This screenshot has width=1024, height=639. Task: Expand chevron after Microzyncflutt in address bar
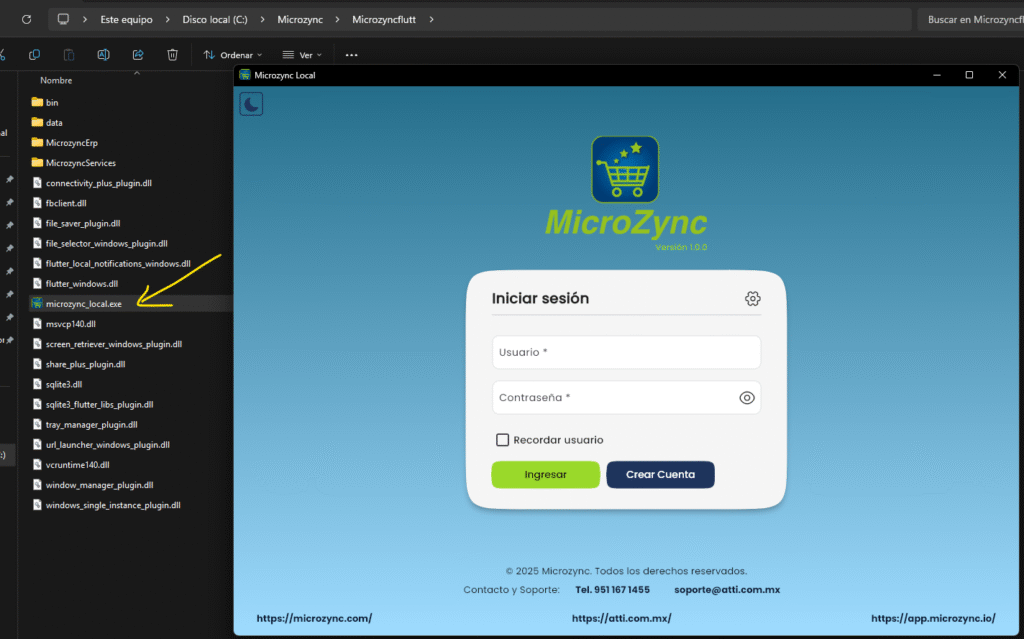431,19
